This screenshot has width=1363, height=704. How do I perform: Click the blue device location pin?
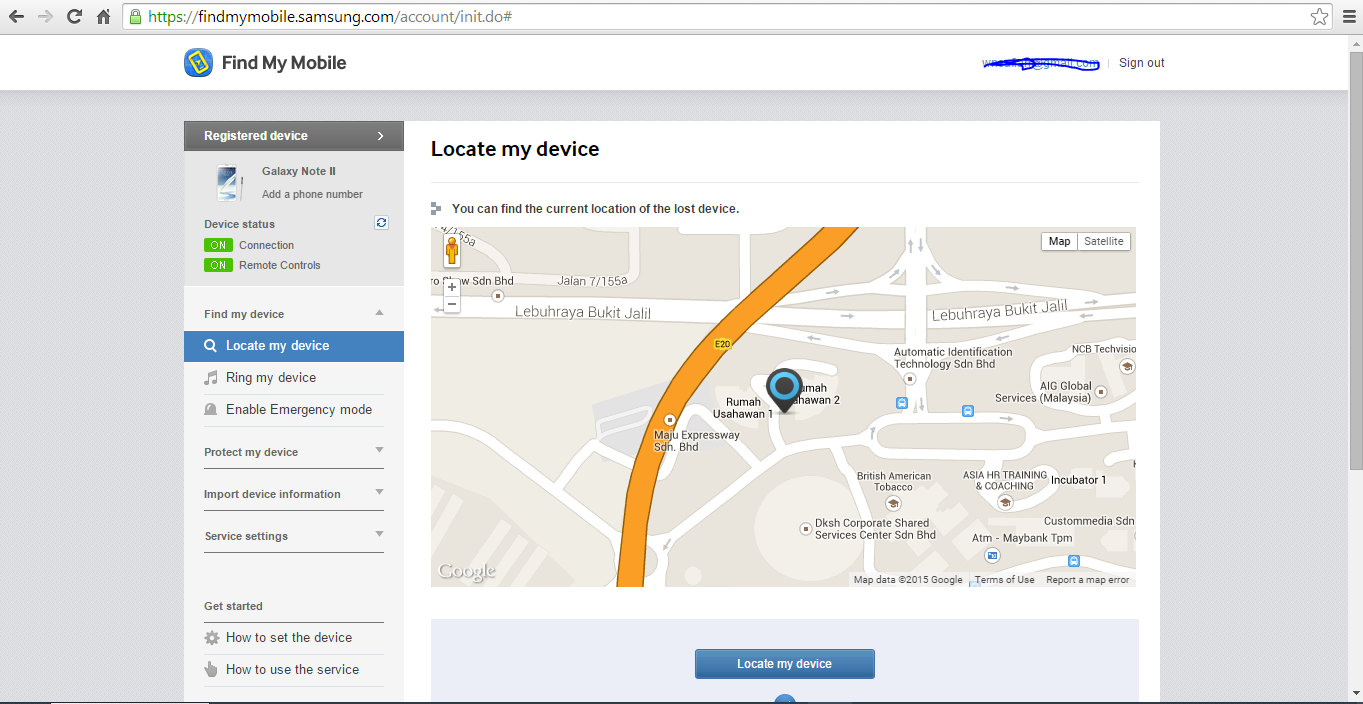(785, 390)
